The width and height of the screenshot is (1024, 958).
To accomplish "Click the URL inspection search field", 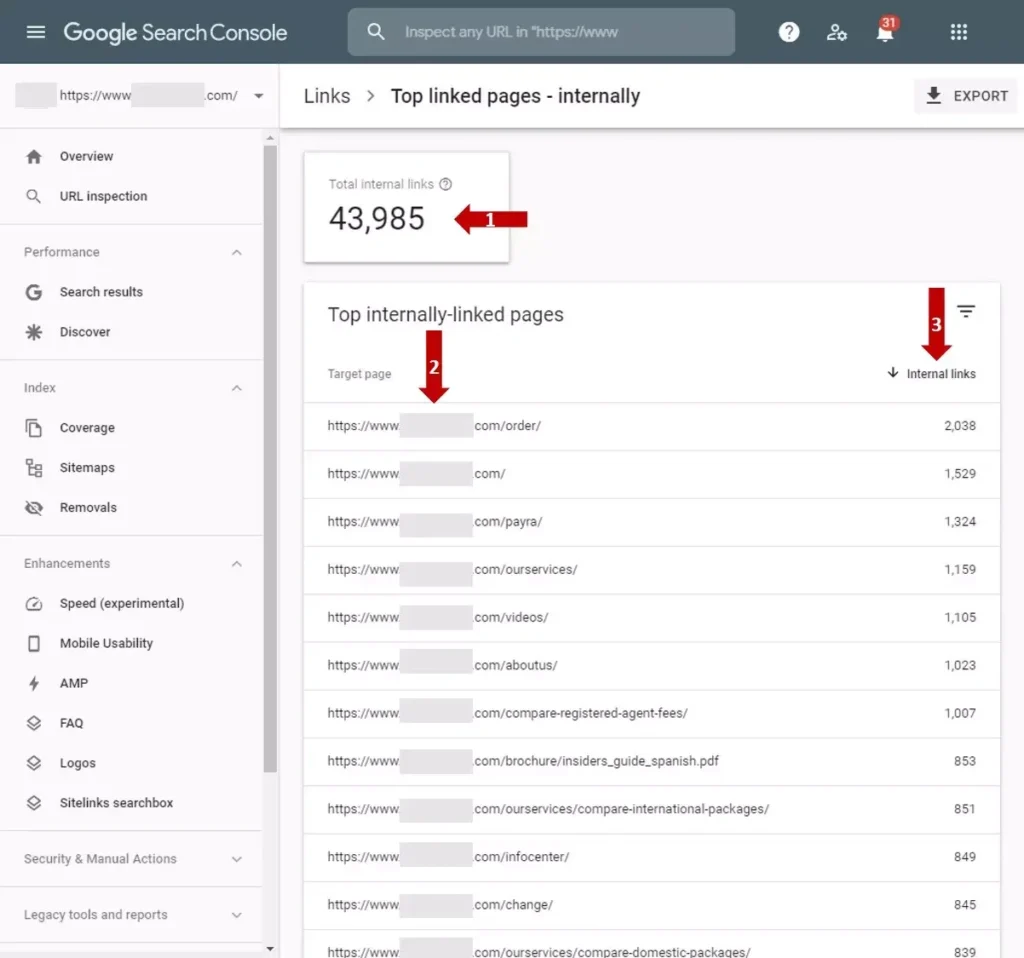I will pyautogui.click(x=541, y=32).
